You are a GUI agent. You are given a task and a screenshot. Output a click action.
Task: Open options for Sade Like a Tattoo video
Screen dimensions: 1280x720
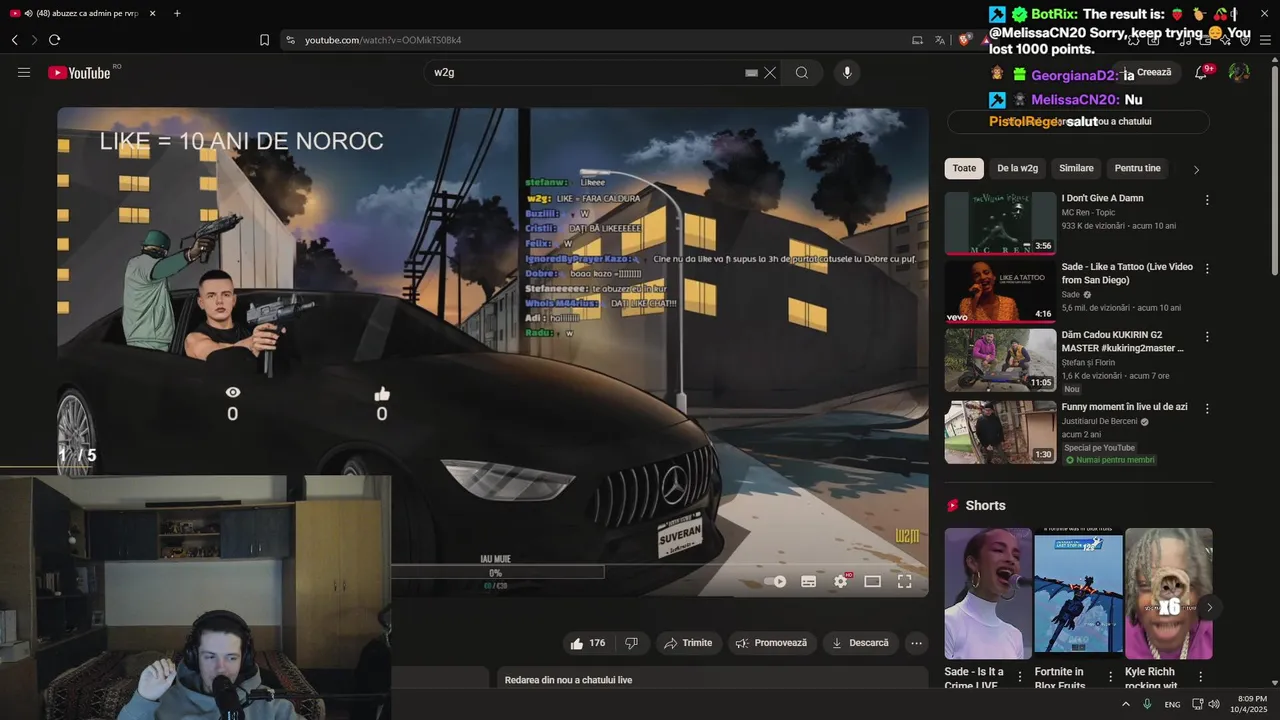(1207, 269)
